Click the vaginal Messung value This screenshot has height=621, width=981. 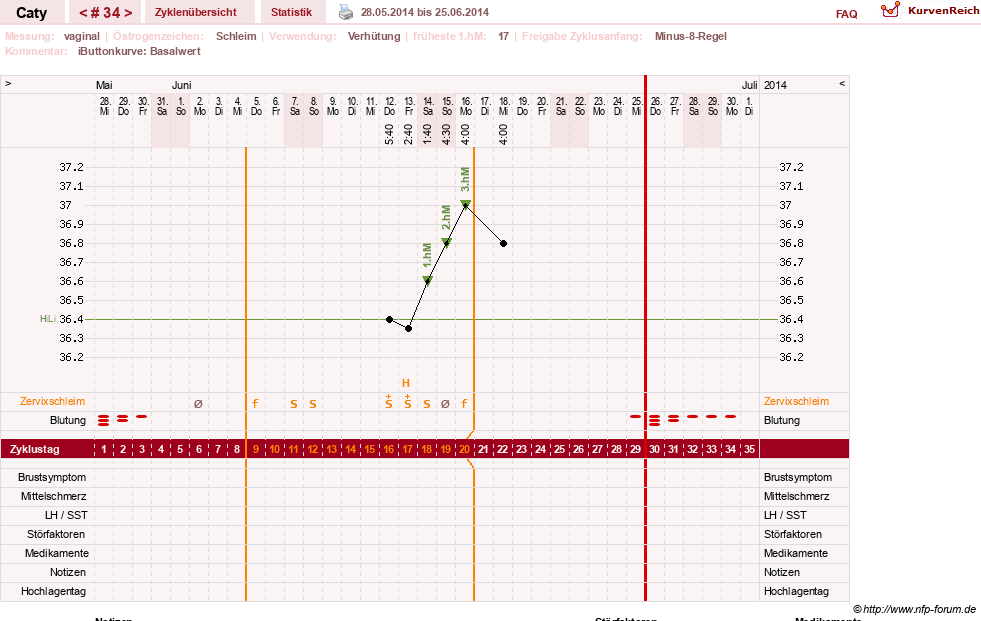82,36
